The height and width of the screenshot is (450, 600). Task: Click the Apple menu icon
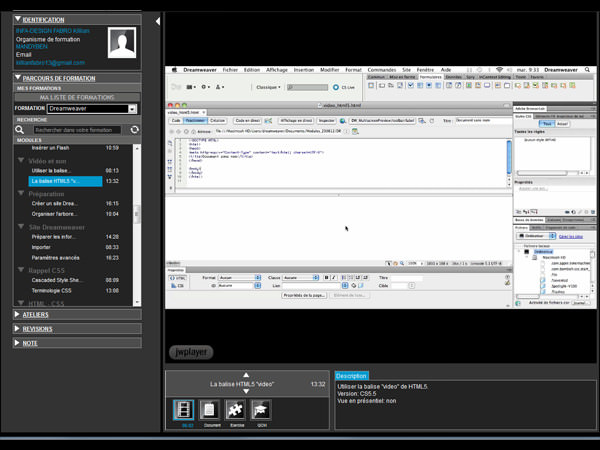tap(174, 70)
